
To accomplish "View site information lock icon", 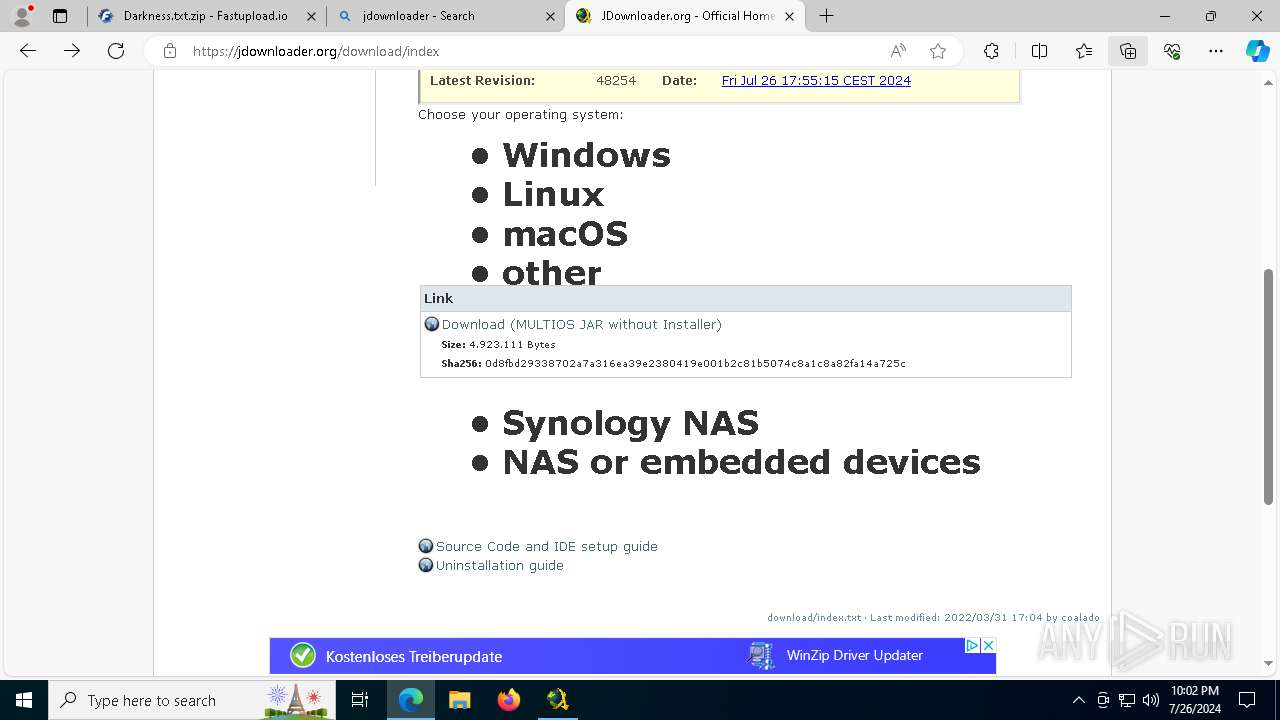I will pyautogui.click(x=170, y=51).
